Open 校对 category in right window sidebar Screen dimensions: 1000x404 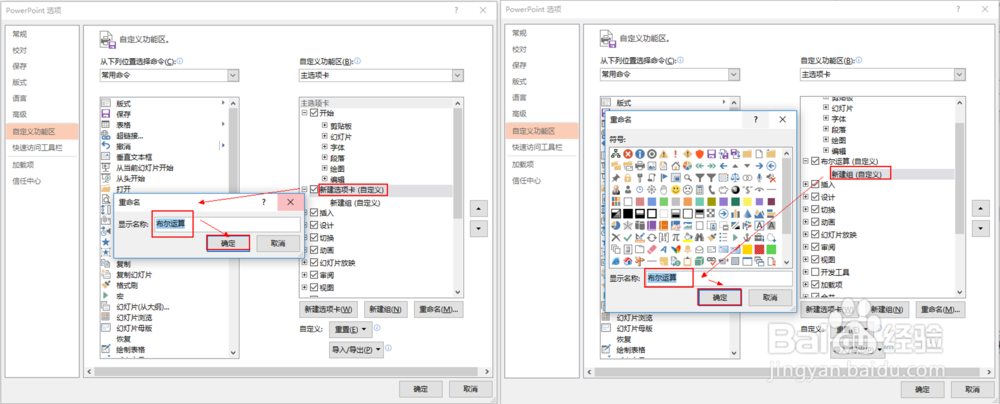click(x=543, y=50)
